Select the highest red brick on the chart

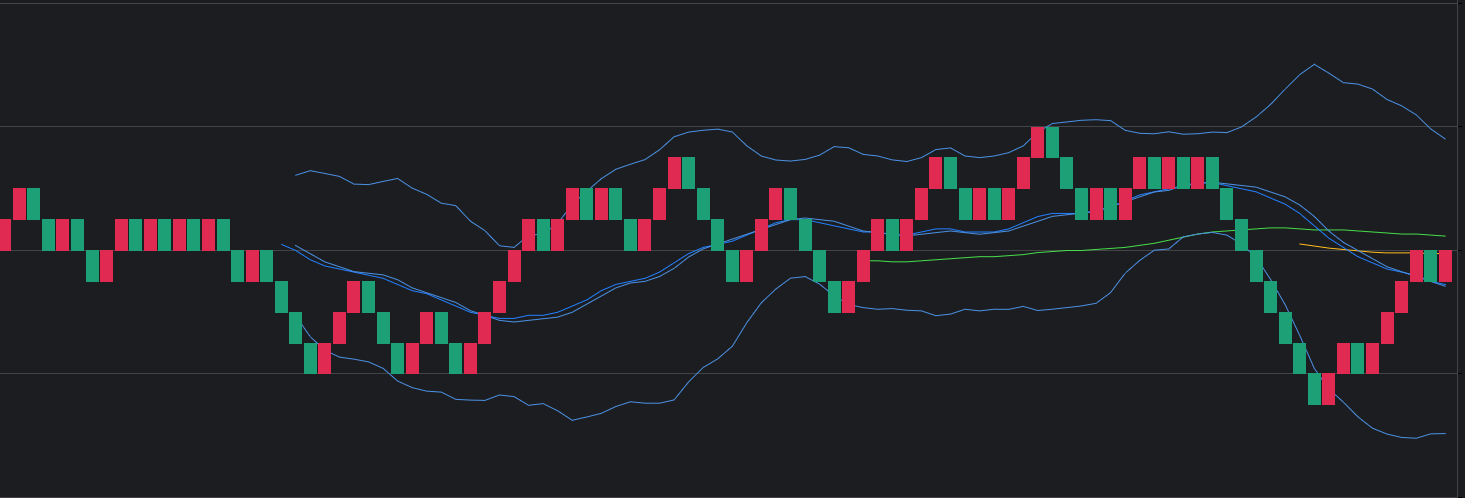coord(1037,142)
